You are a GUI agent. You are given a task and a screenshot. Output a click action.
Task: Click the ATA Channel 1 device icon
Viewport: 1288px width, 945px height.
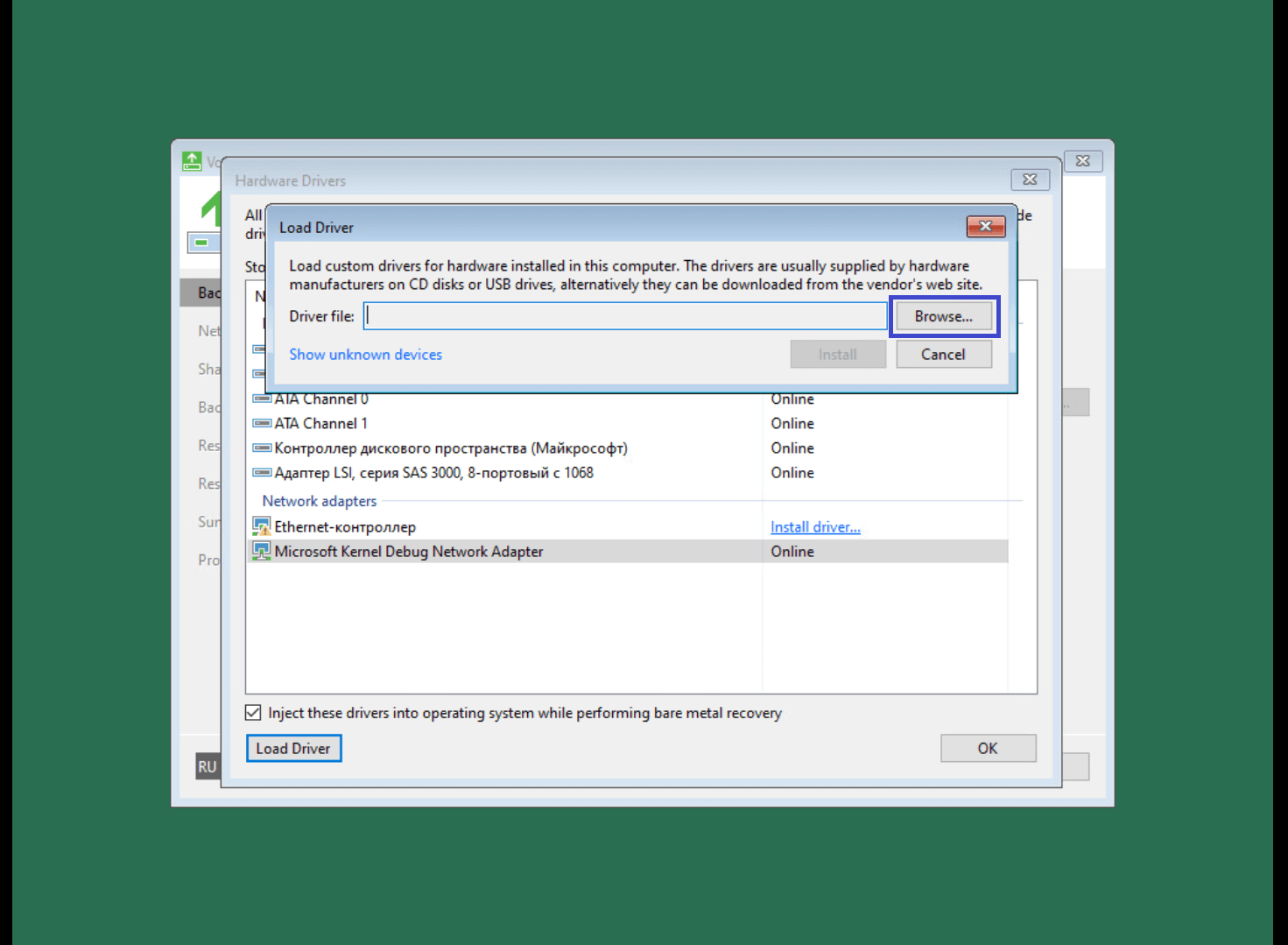[261, 424]
